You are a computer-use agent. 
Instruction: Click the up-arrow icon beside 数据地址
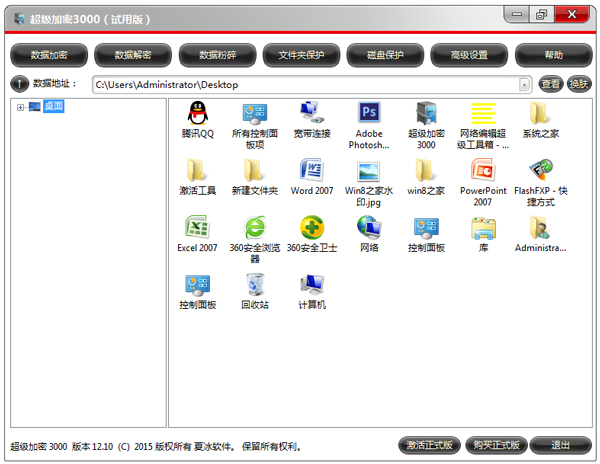pos(19,85)
